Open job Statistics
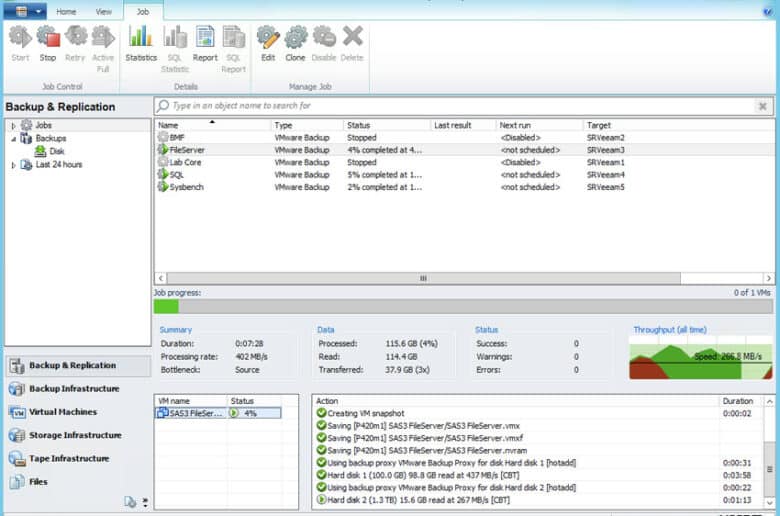This screenshot has height=516, width=780. pos(141,44)
